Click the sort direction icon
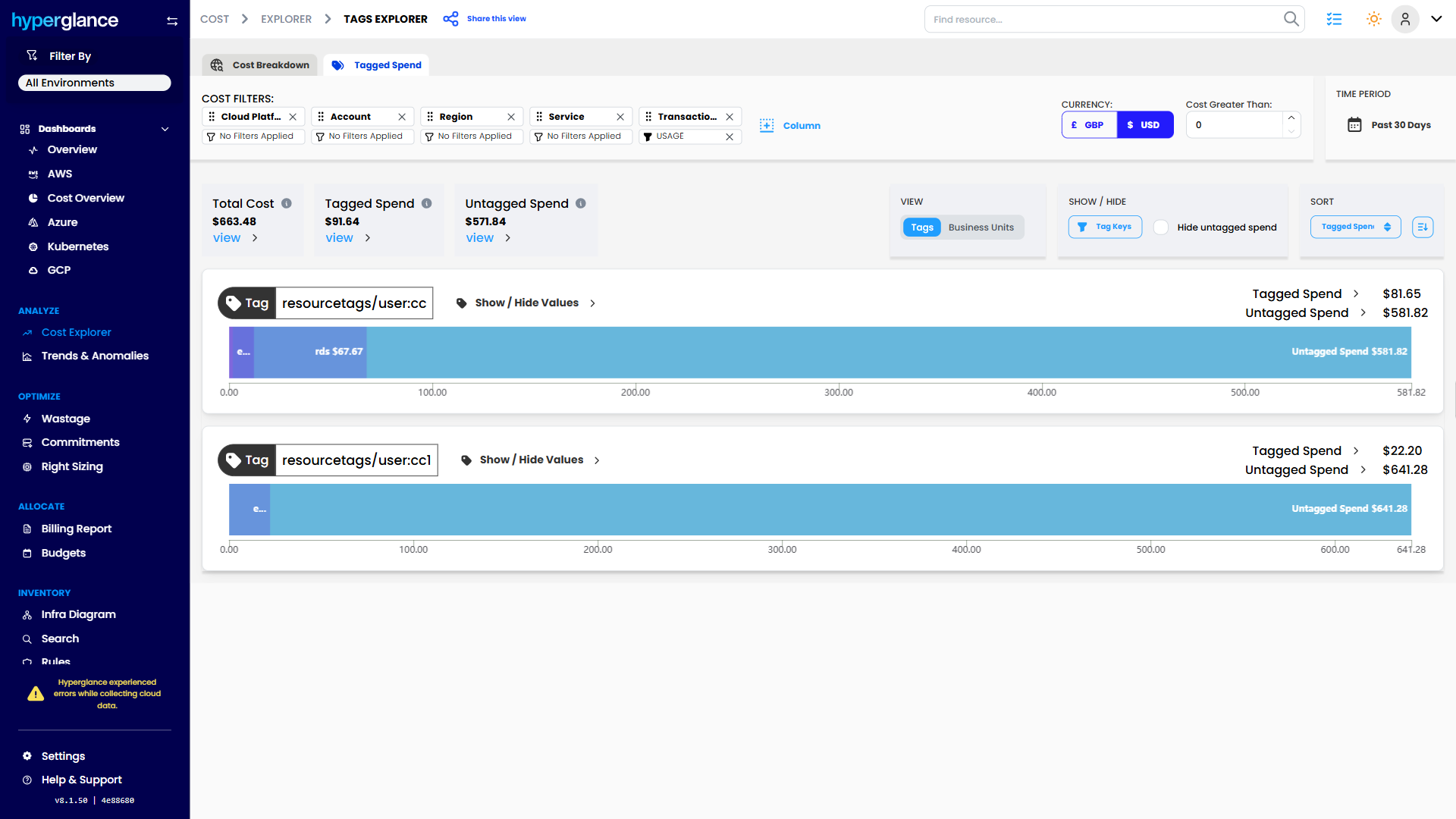This screenshot has width=1456, height=819. click(x=1423, y=227)
